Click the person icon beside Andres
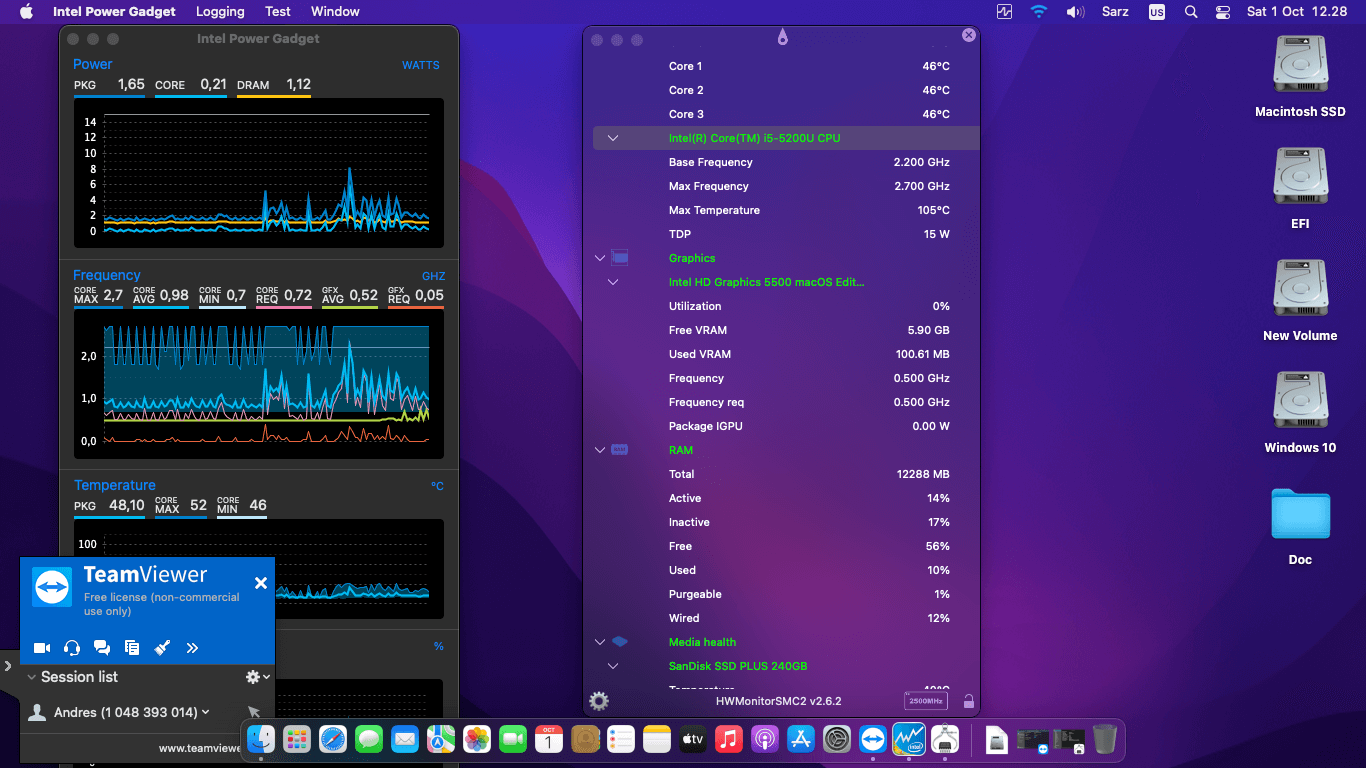 click(x=37, y=712)
